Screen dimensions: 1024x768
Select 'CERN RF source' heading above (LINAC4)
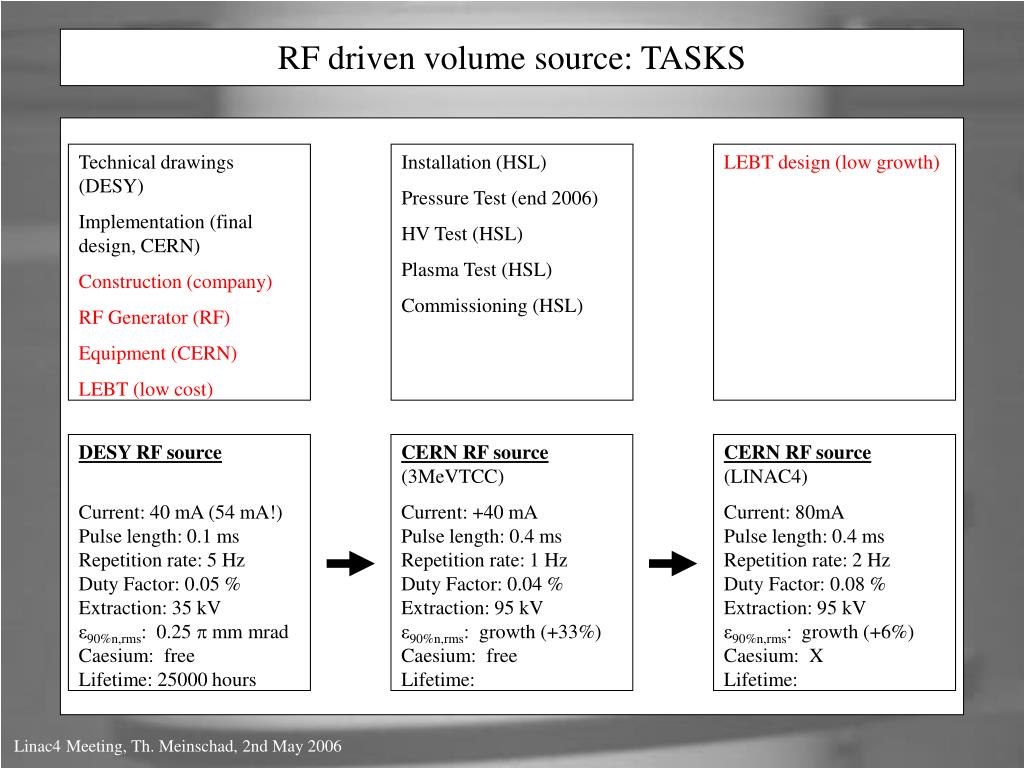click(797, 453)
